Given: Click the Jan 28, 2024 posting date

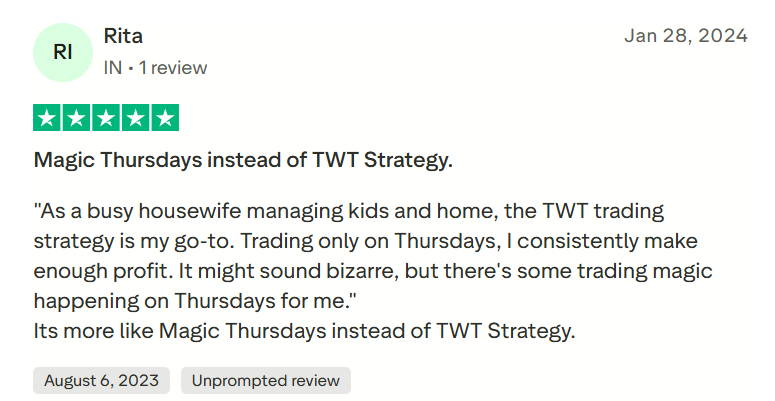Looking at the screenshot, I should tap(685, 36).
